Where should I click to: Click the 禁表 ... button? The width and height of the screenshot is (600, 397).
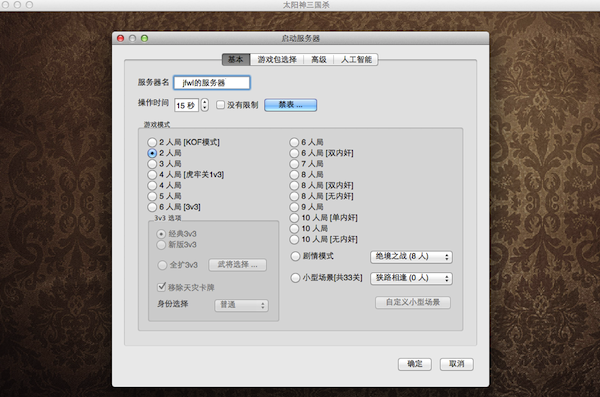click(290, 105)
